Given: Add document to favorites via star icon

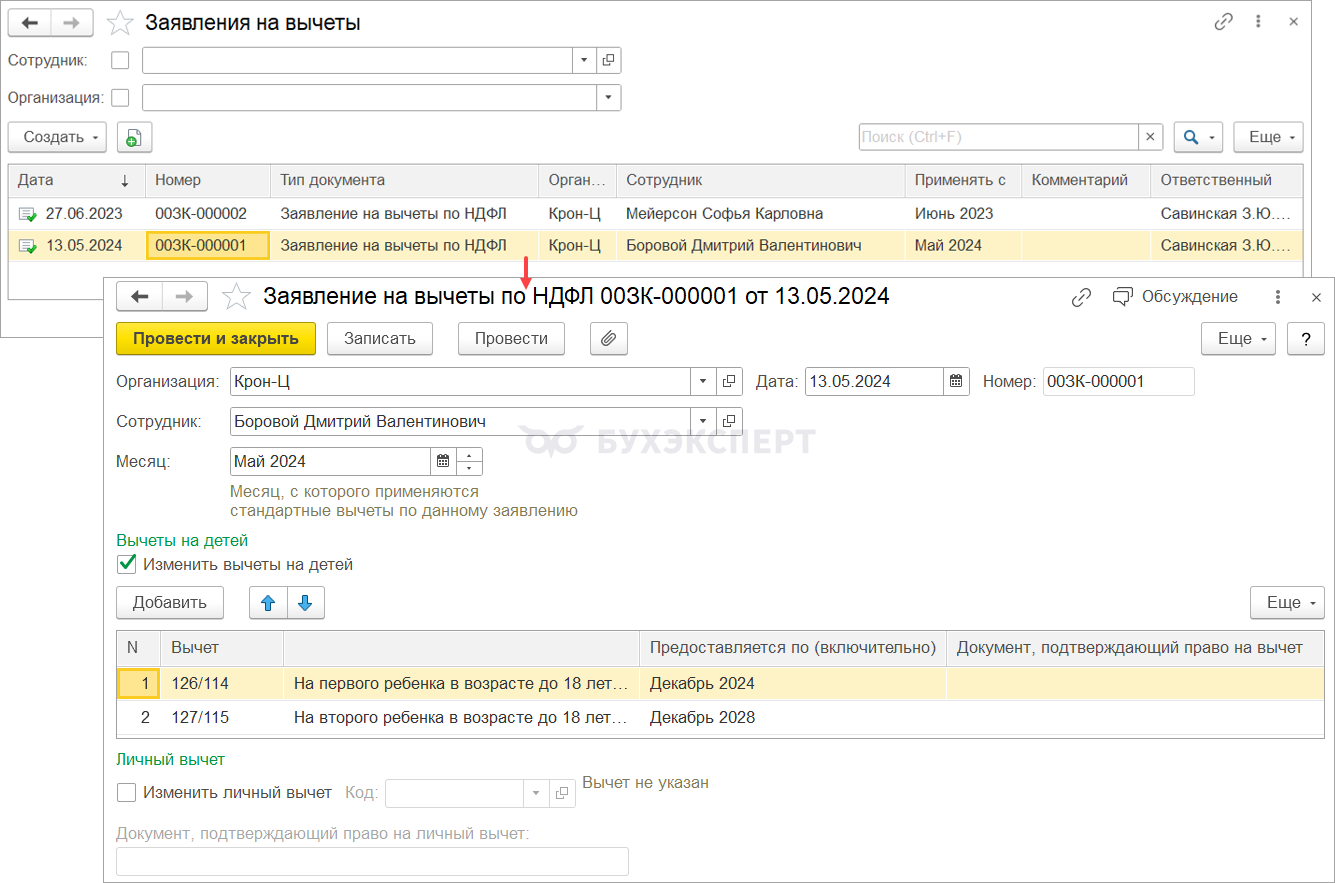Looking at the screenshot, I should 236,297.
